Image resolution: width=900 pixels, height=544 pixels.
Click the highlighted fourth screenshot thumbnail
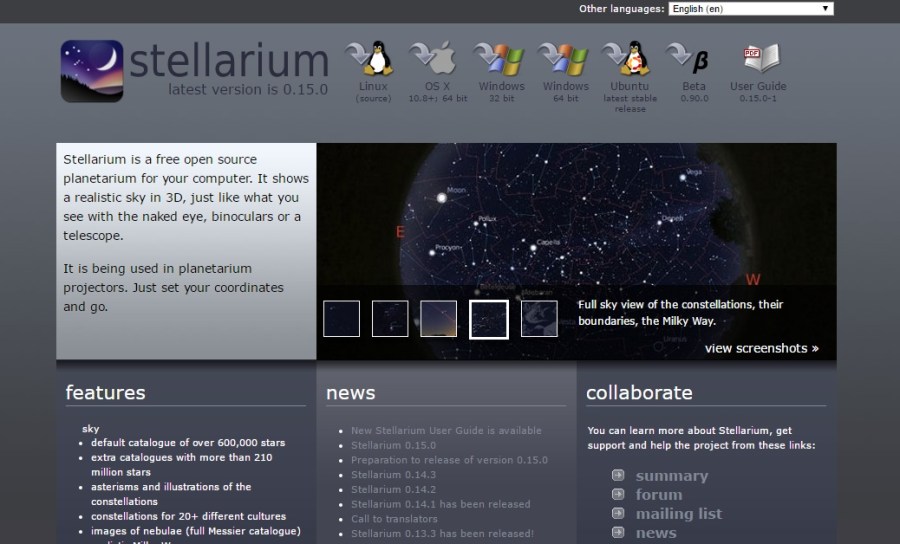tap(488, 319)
